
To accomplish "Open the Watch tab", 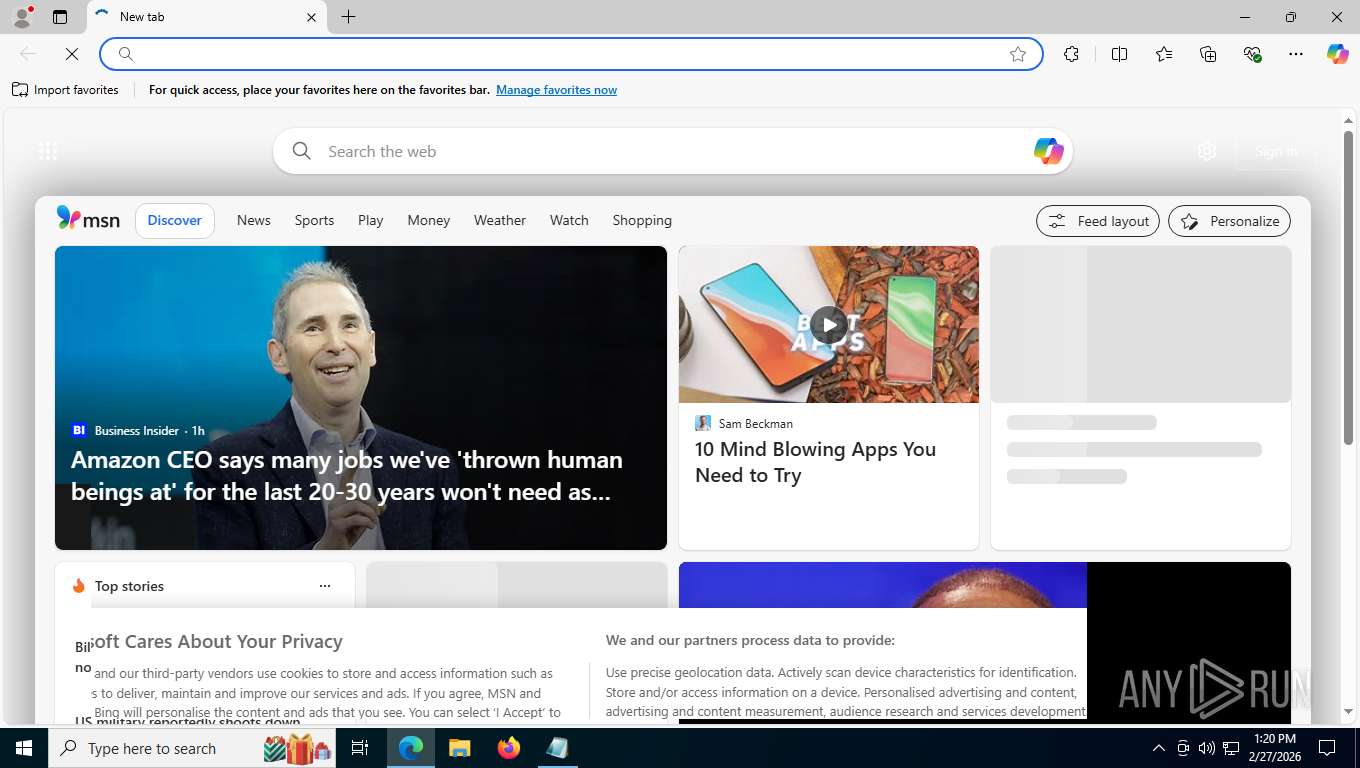I will (x=569, y=220).
